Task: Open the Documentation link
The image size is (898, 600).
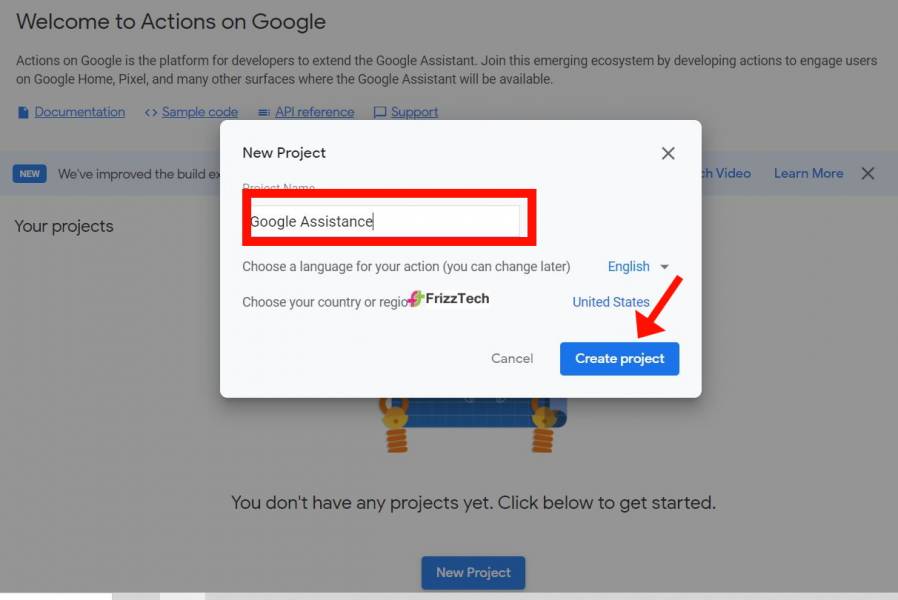Action: point(80,112)
